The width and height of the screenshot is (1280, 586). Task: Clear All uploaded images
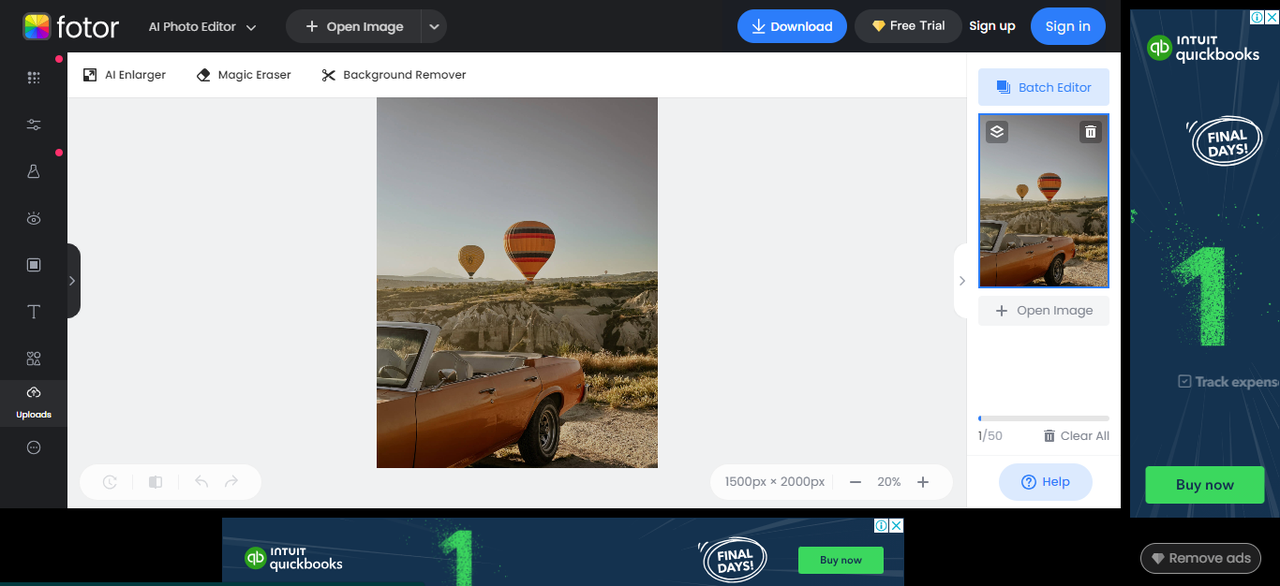(1076, 436)
